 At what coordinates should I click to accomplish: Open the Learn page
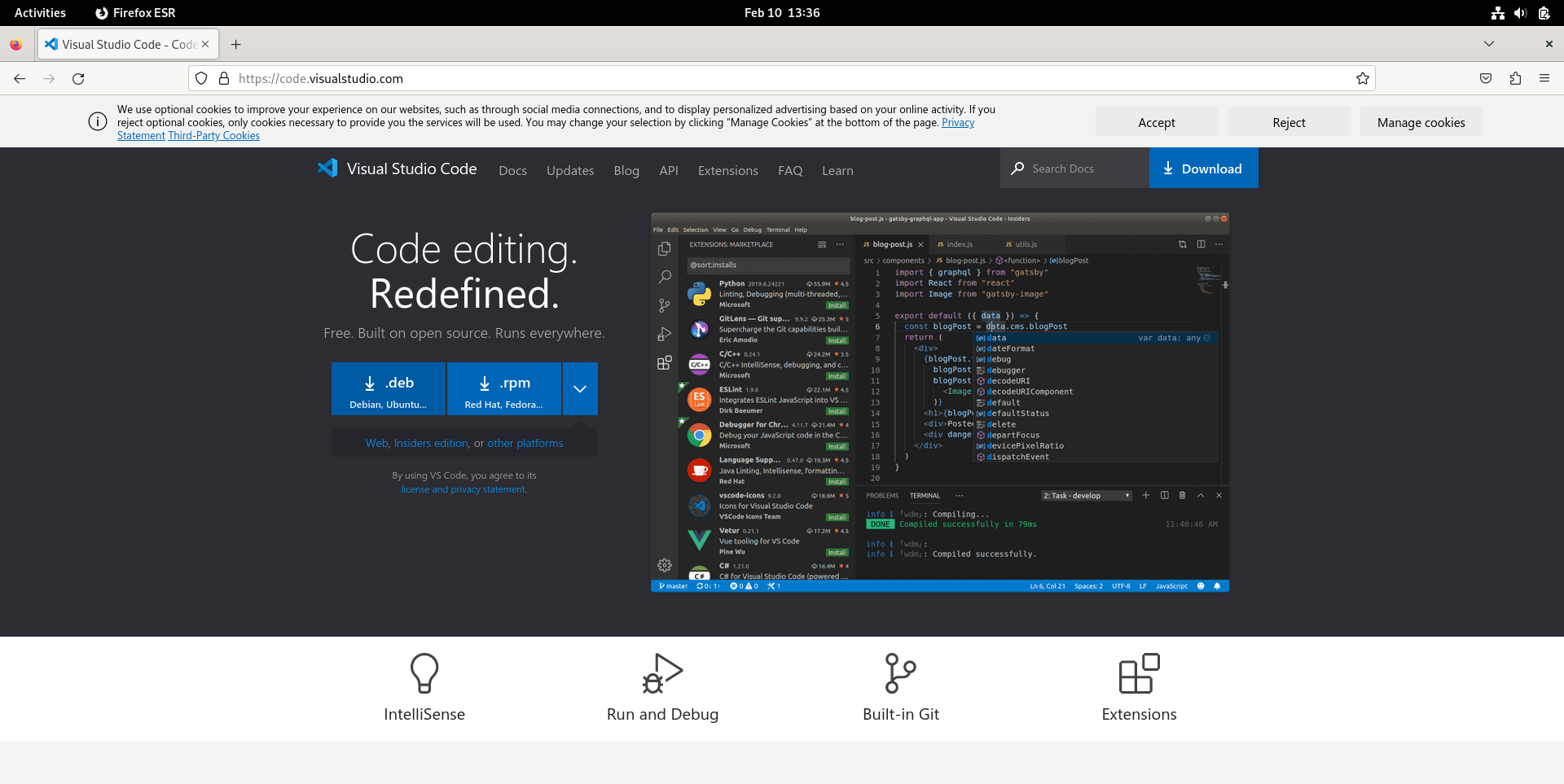point(837,170)
